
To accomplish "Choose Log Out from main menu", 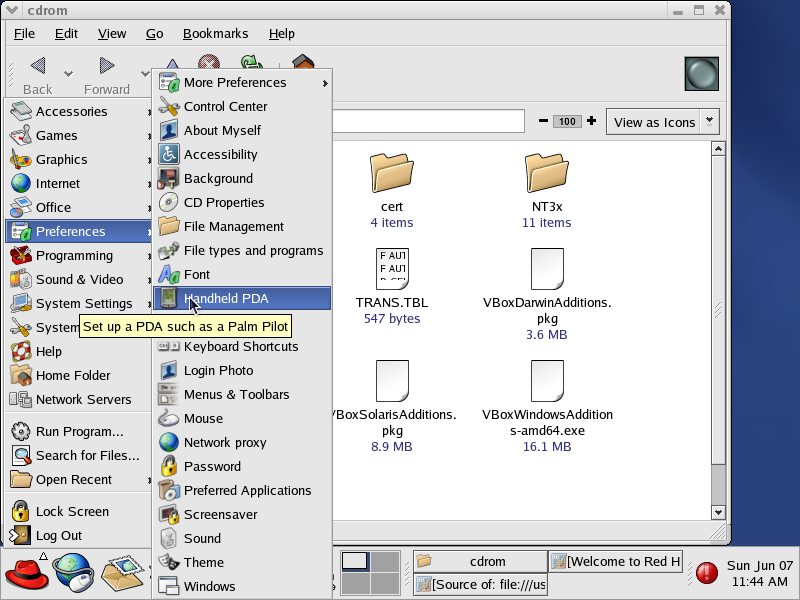I will point(79,535).
